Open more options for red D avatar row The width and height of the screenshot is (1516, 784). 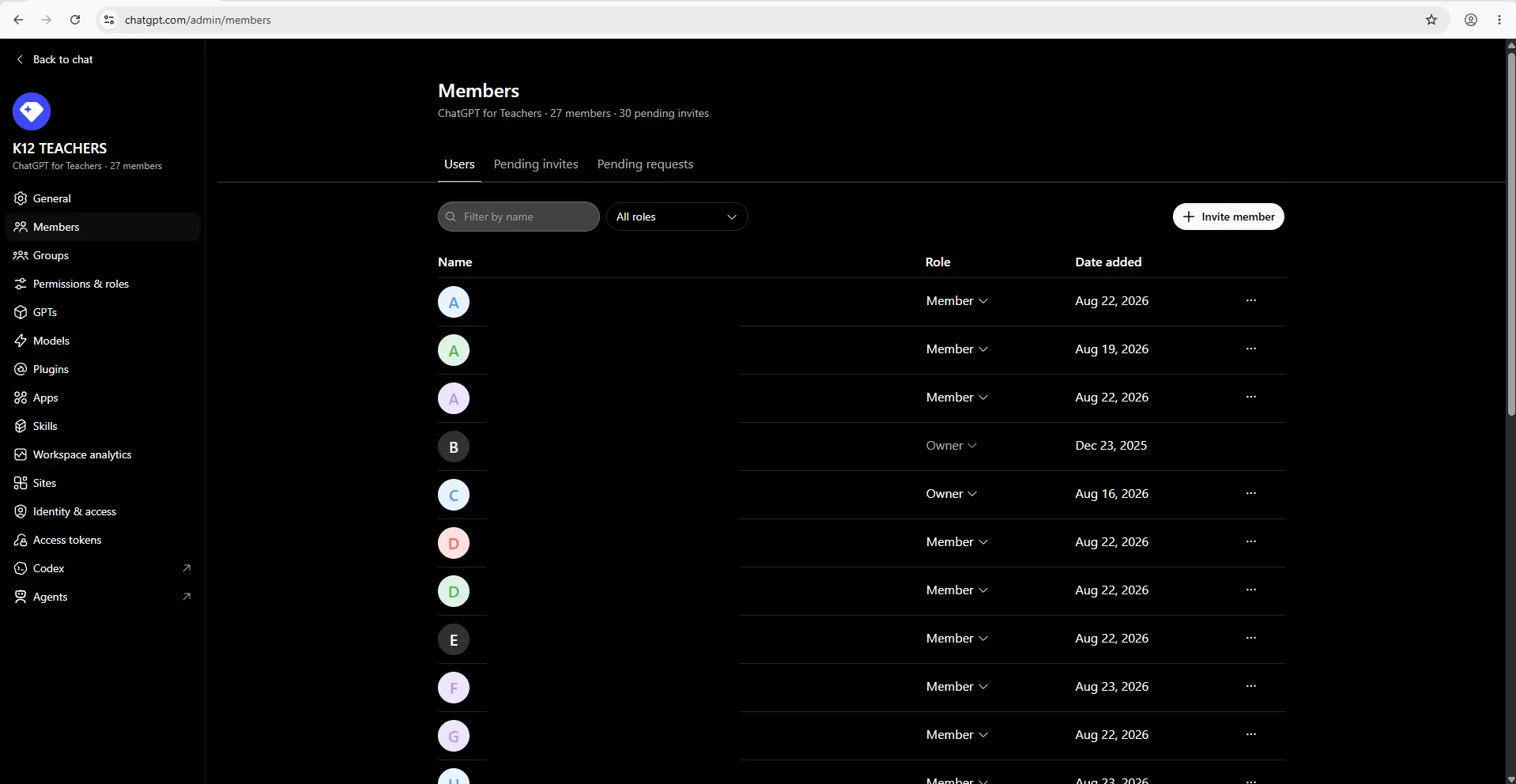click(1251, 541)
